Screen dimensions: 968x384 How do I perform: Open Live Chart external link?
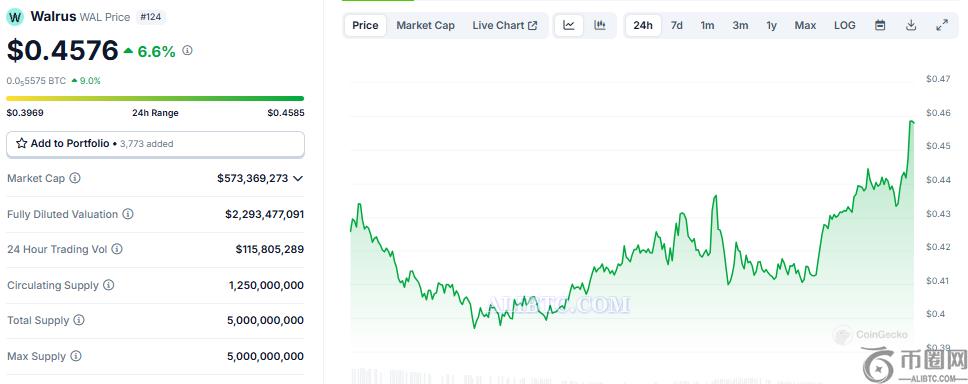504,25
